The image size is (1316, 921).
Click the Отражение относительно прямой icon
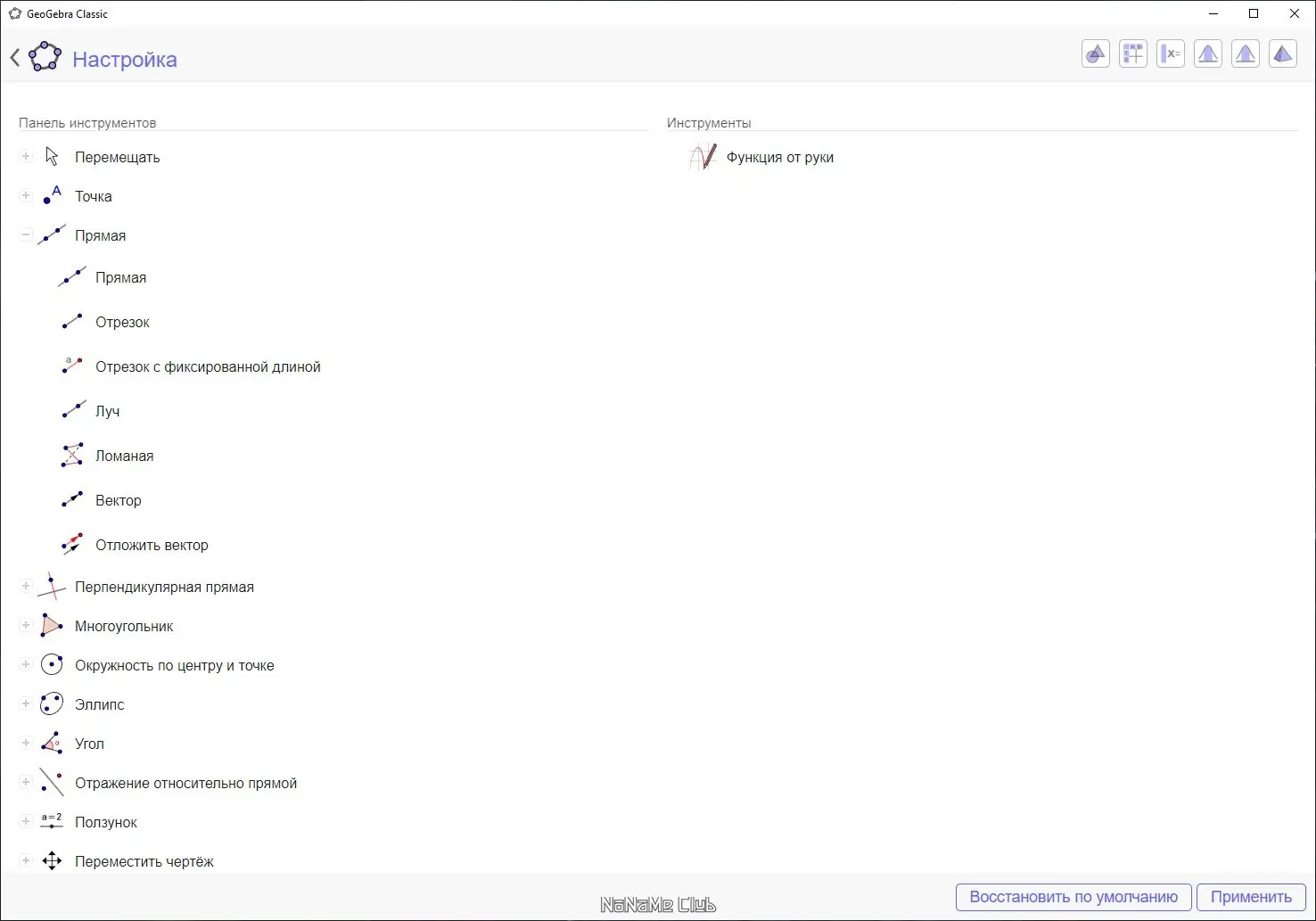52,783
